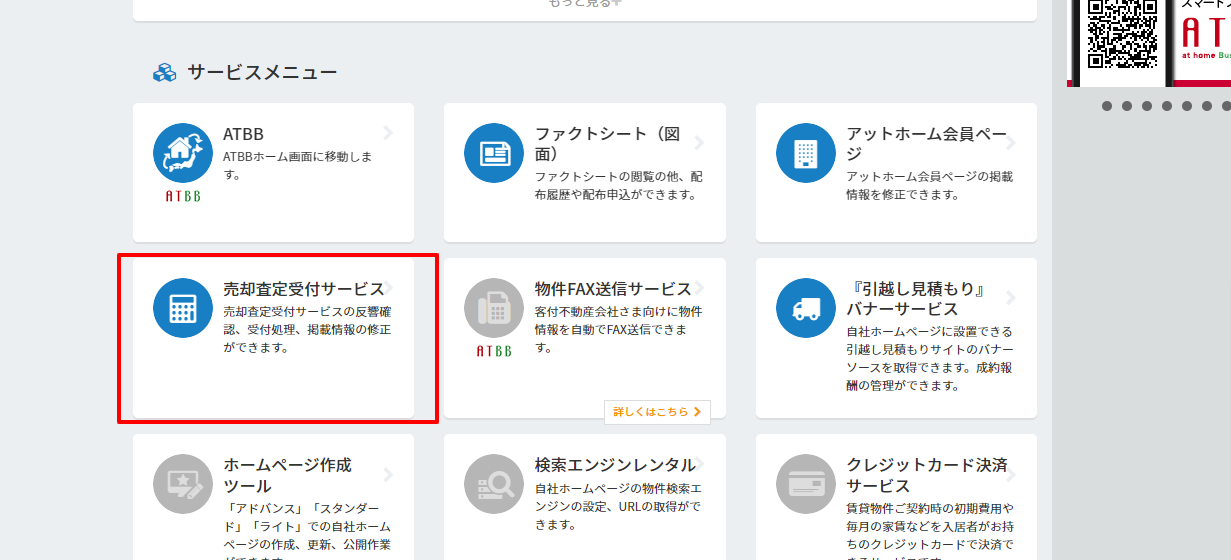Click the ATBB logo under the fax icon
This screenshot has height=560, width=1231.
494,351
